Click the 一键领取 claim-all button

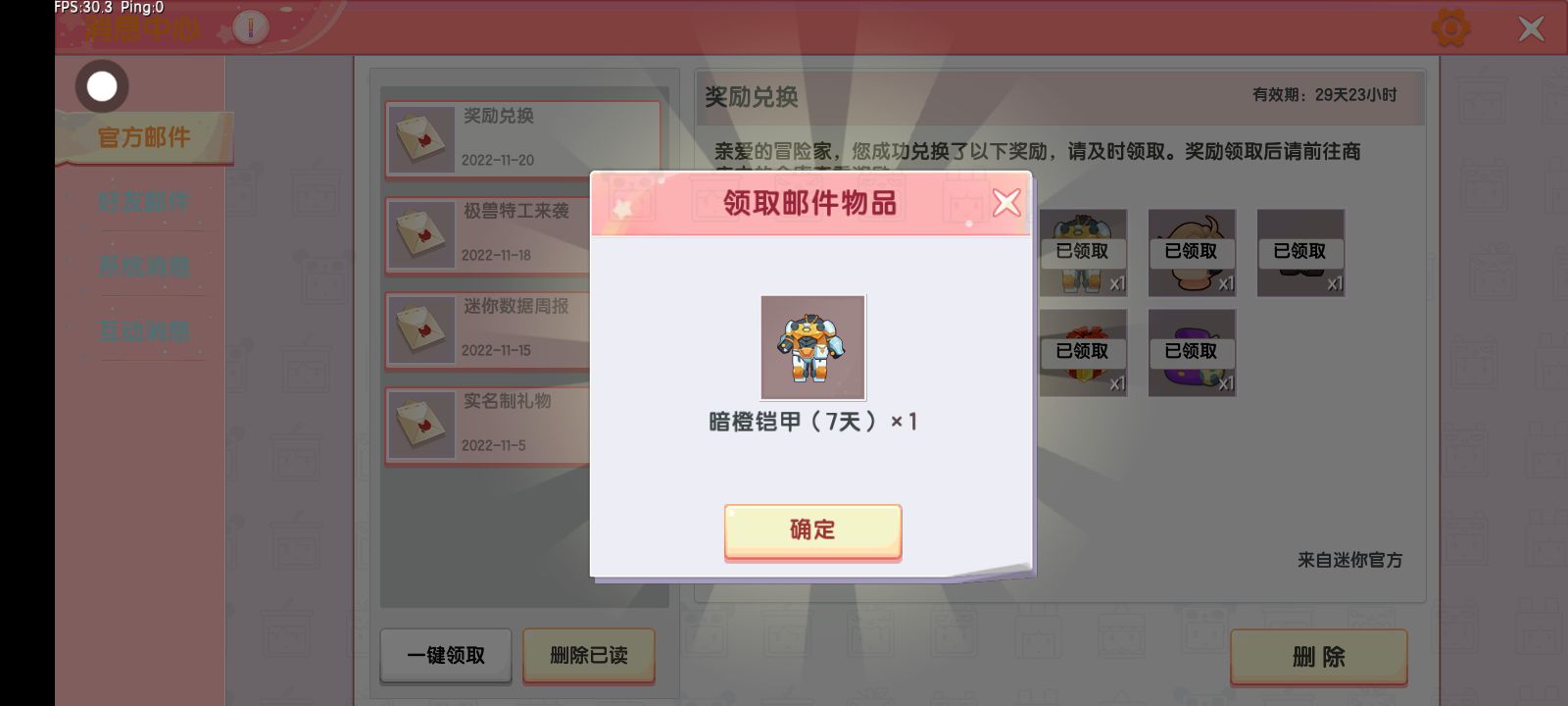click(446, 655)
